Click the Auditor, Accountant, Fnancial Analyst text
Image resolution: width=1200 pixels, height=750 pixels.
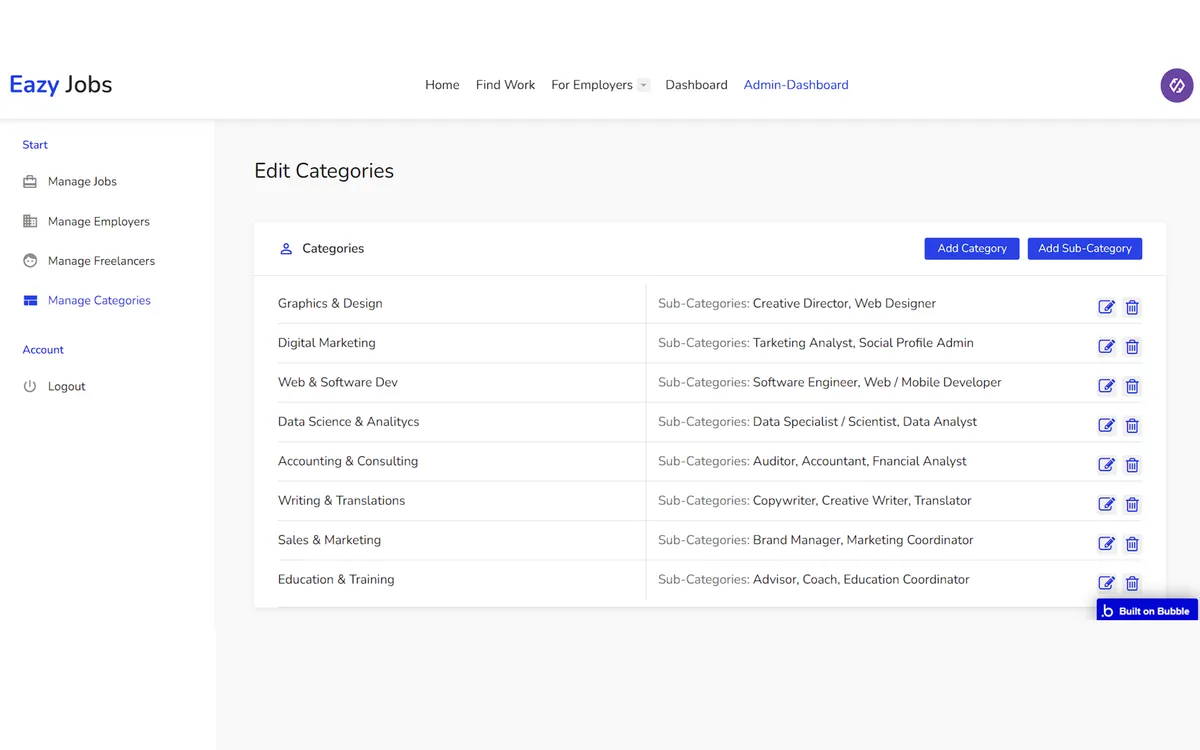(860, 461)
